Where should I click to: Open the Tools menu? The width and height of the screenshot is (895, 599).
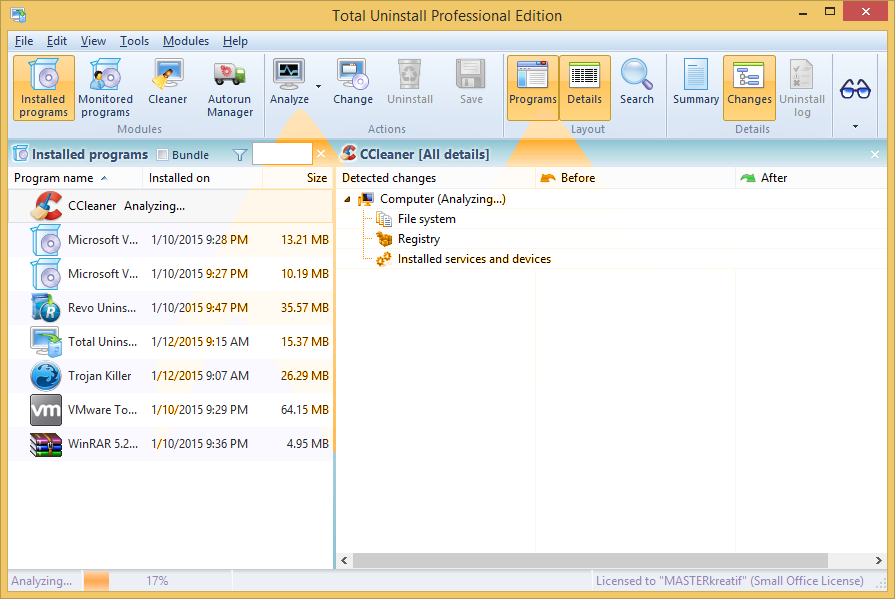134,41
